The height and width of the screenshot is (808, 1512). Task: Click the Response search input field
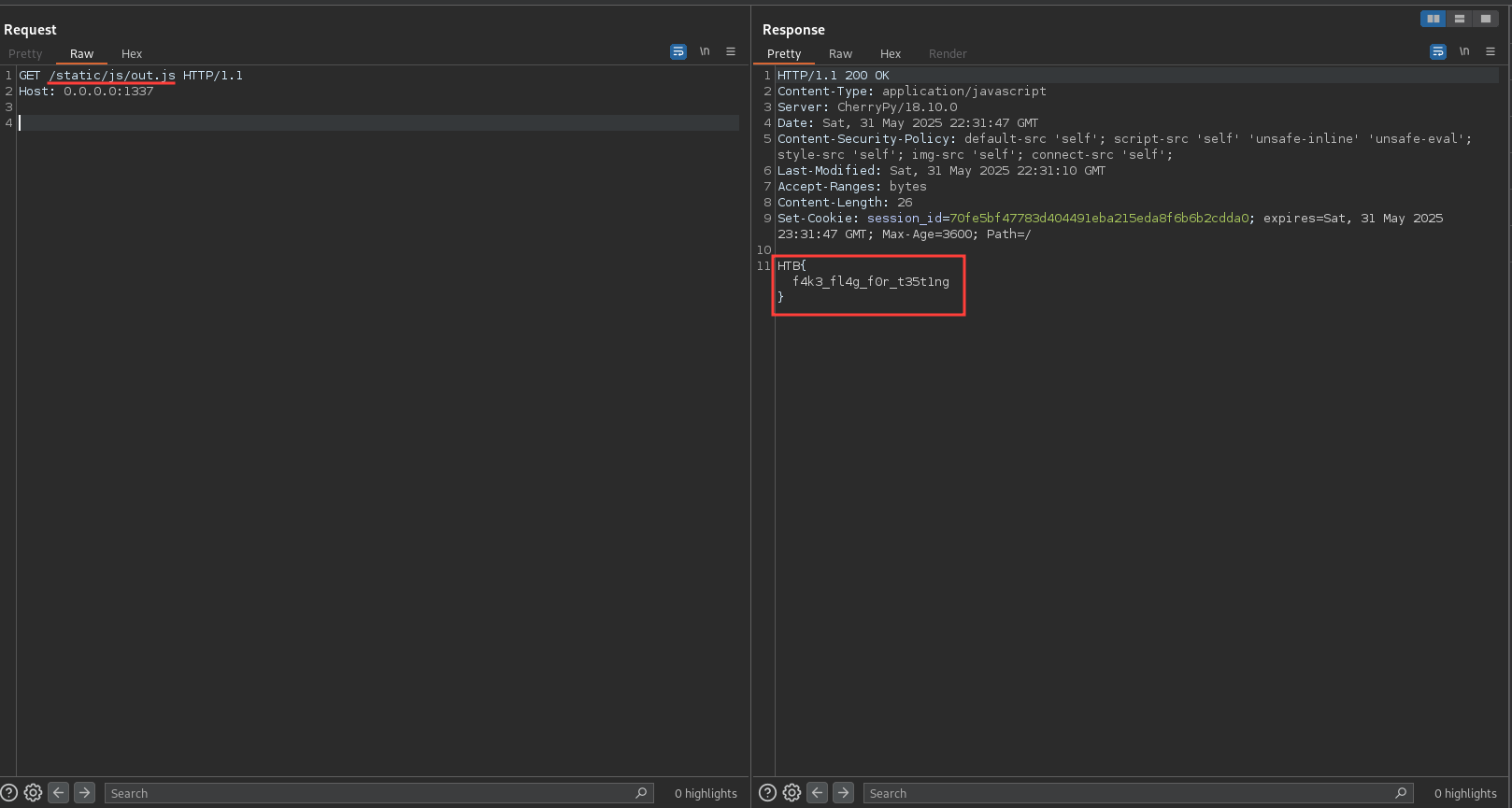pos(1128,793)
